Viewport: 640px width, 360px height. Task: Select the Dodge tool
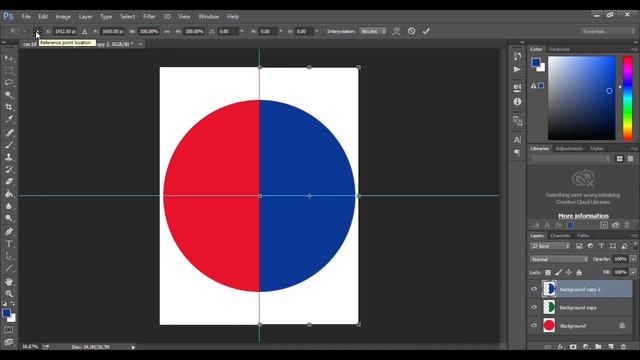pyautogui.click(x=9, y=218)
